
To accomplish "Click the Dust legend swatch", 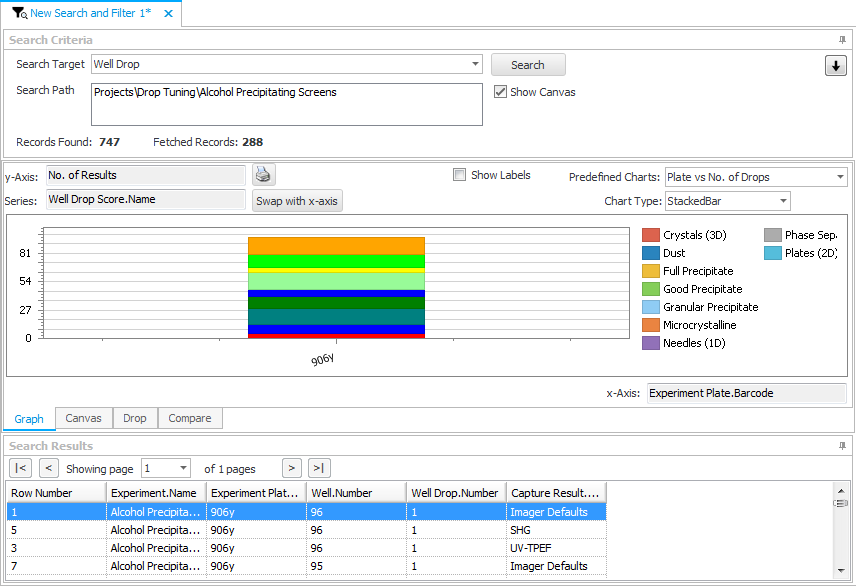I will click(651, 253).
